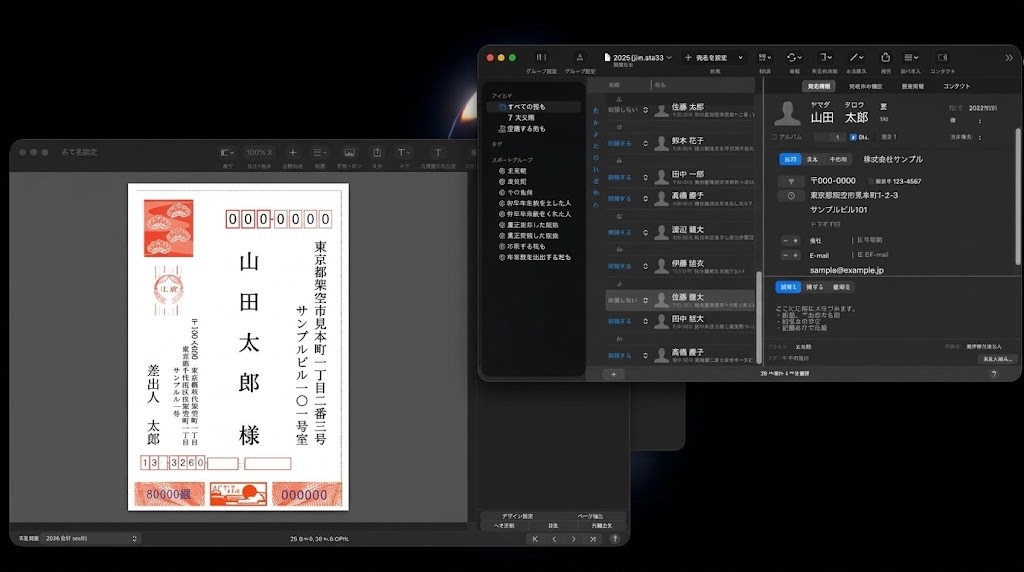Switch to the second tab in detail pane

coord(866,86)
